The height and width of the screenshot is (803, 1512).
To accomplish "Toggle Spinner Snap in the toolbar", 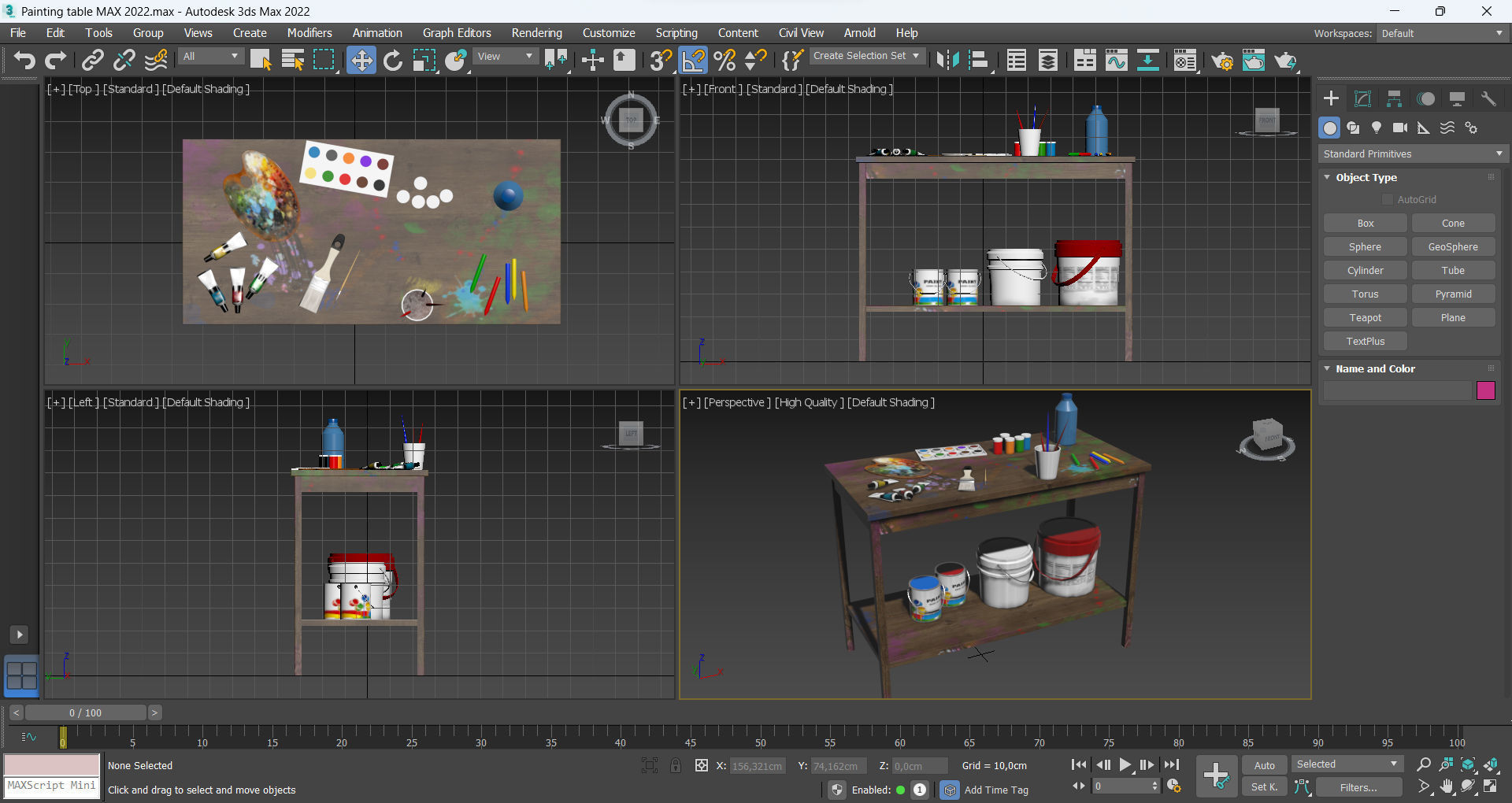I will pyautogui.click(x=756, y=60).
